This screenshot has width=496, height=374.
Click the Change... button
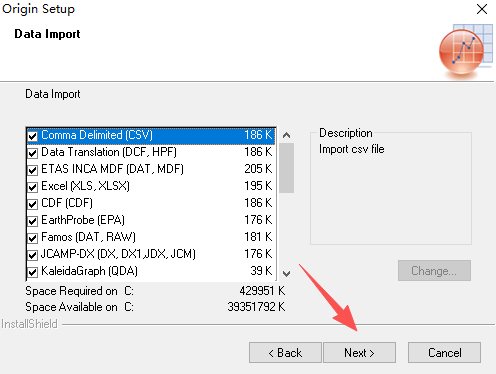click(434, 271)
